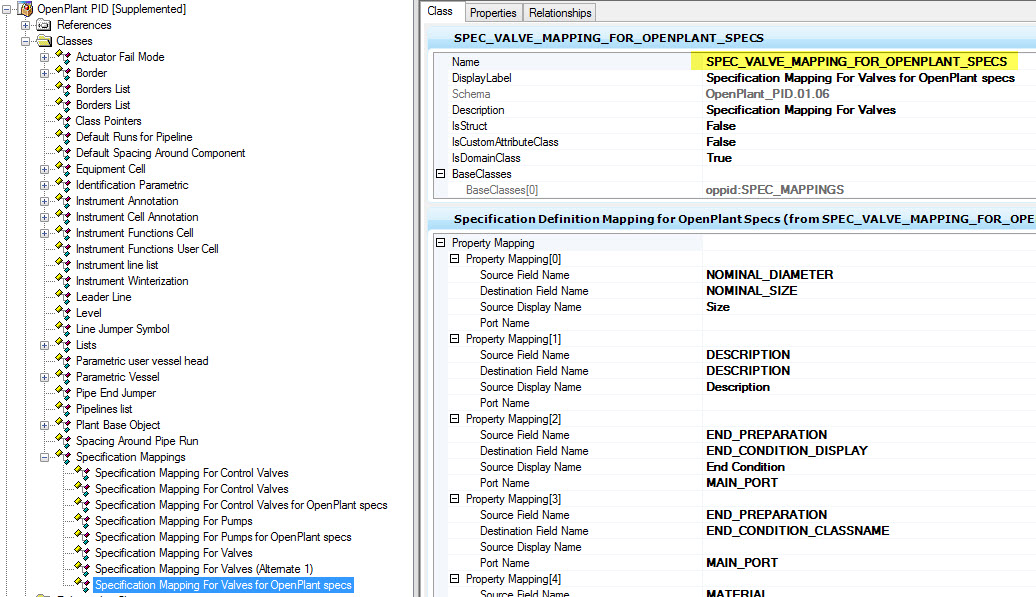This screenshot has height=597, width=1036.
Task: Expand the Equipment Cell node
Action: point(44,169)
